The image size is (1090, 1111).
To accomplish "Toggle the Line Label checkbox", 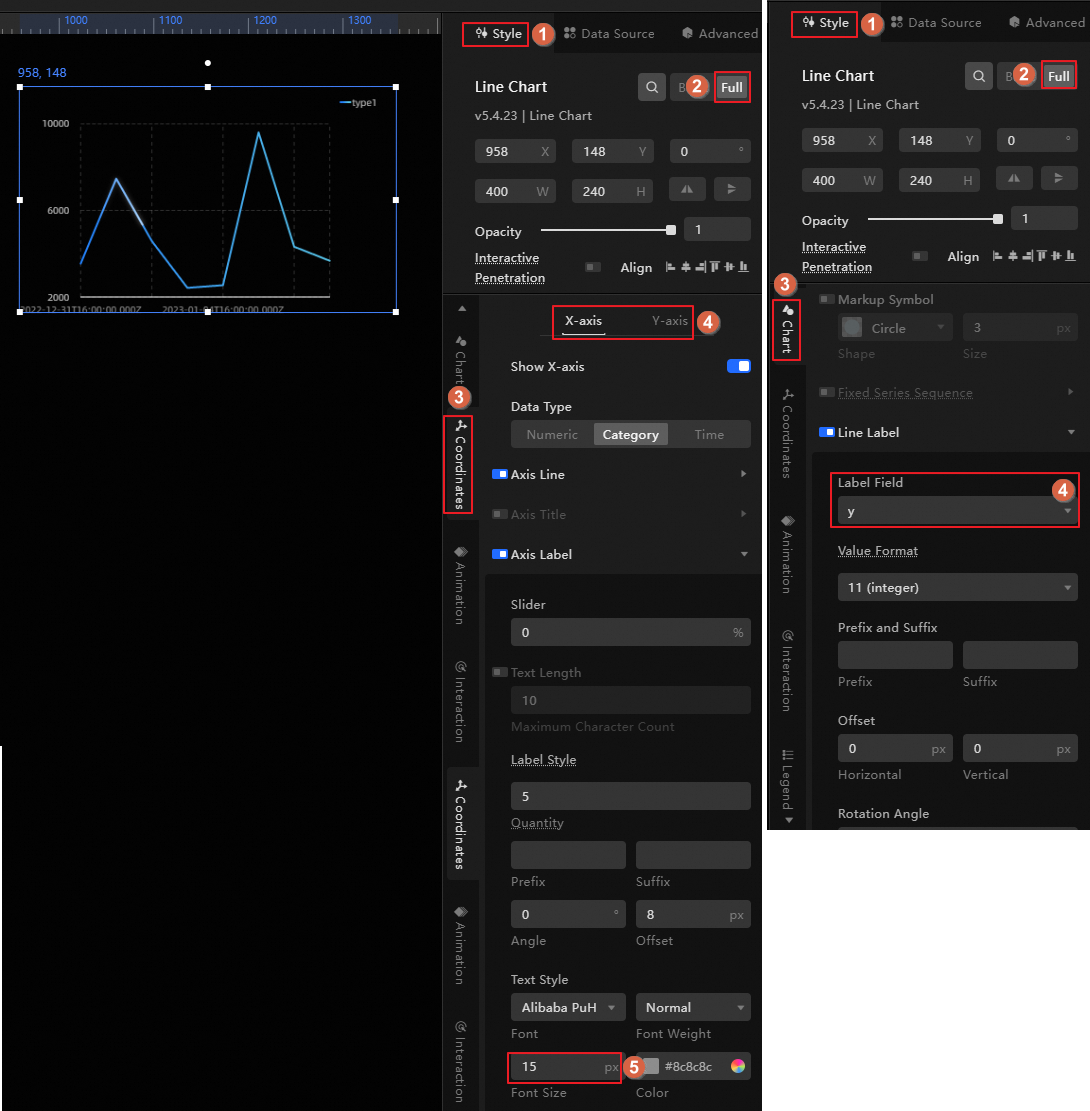I will click(x=826, y=432).
